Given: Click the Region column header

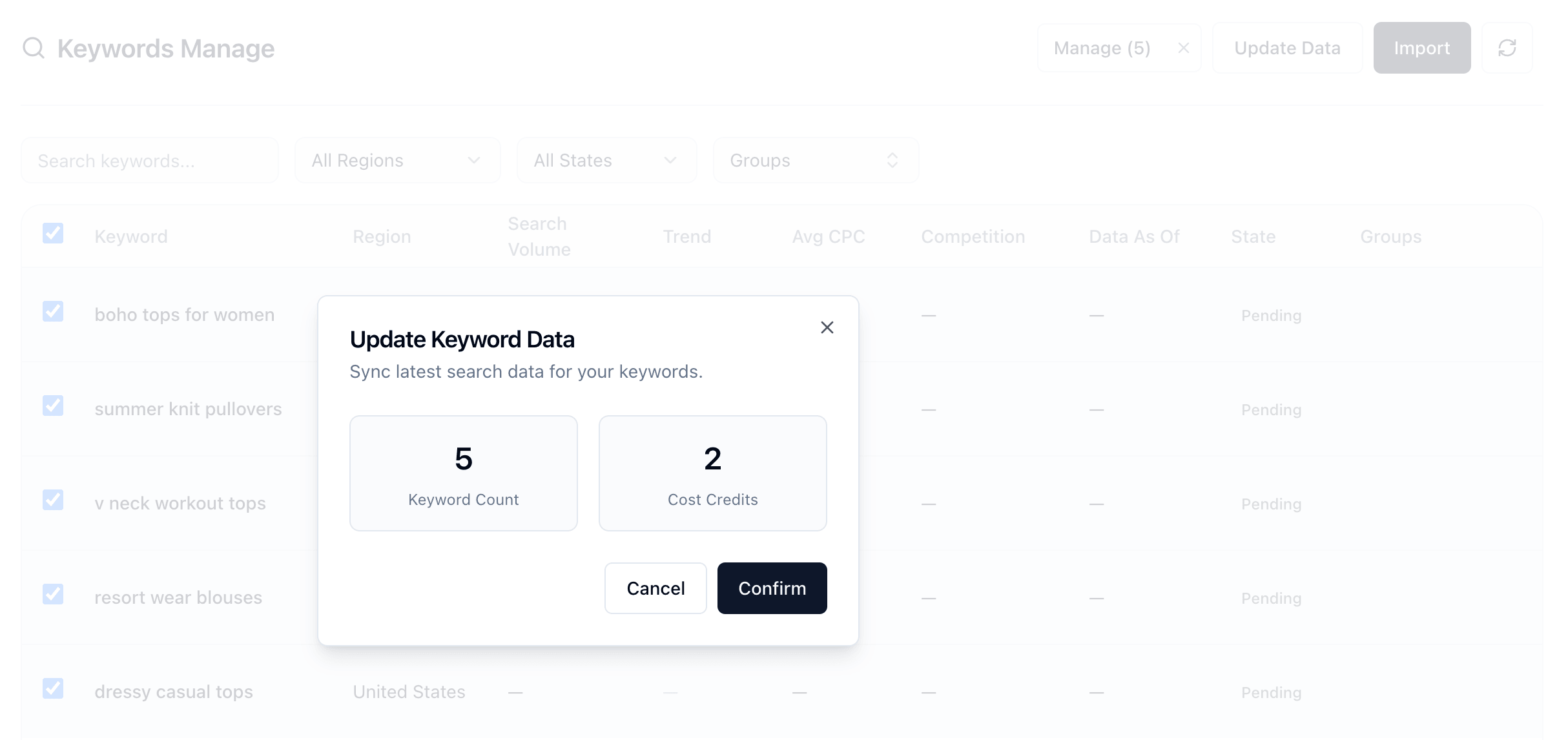Looking at the screenshot, I should pyautogui.click(x=382, y=236).
